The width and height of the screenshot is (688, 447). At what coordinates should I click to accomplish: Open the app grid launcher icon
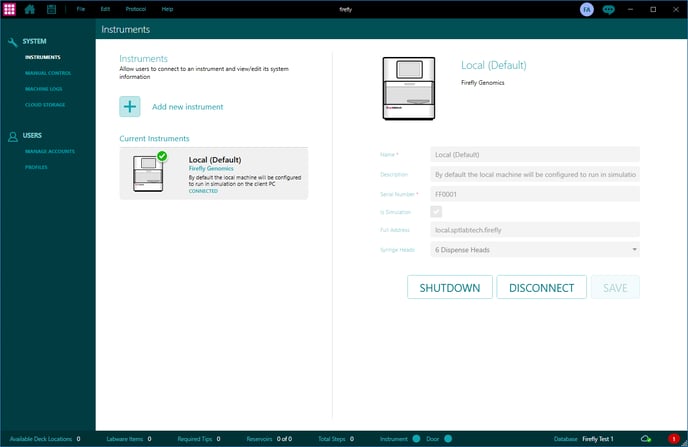tap(9, 9)
